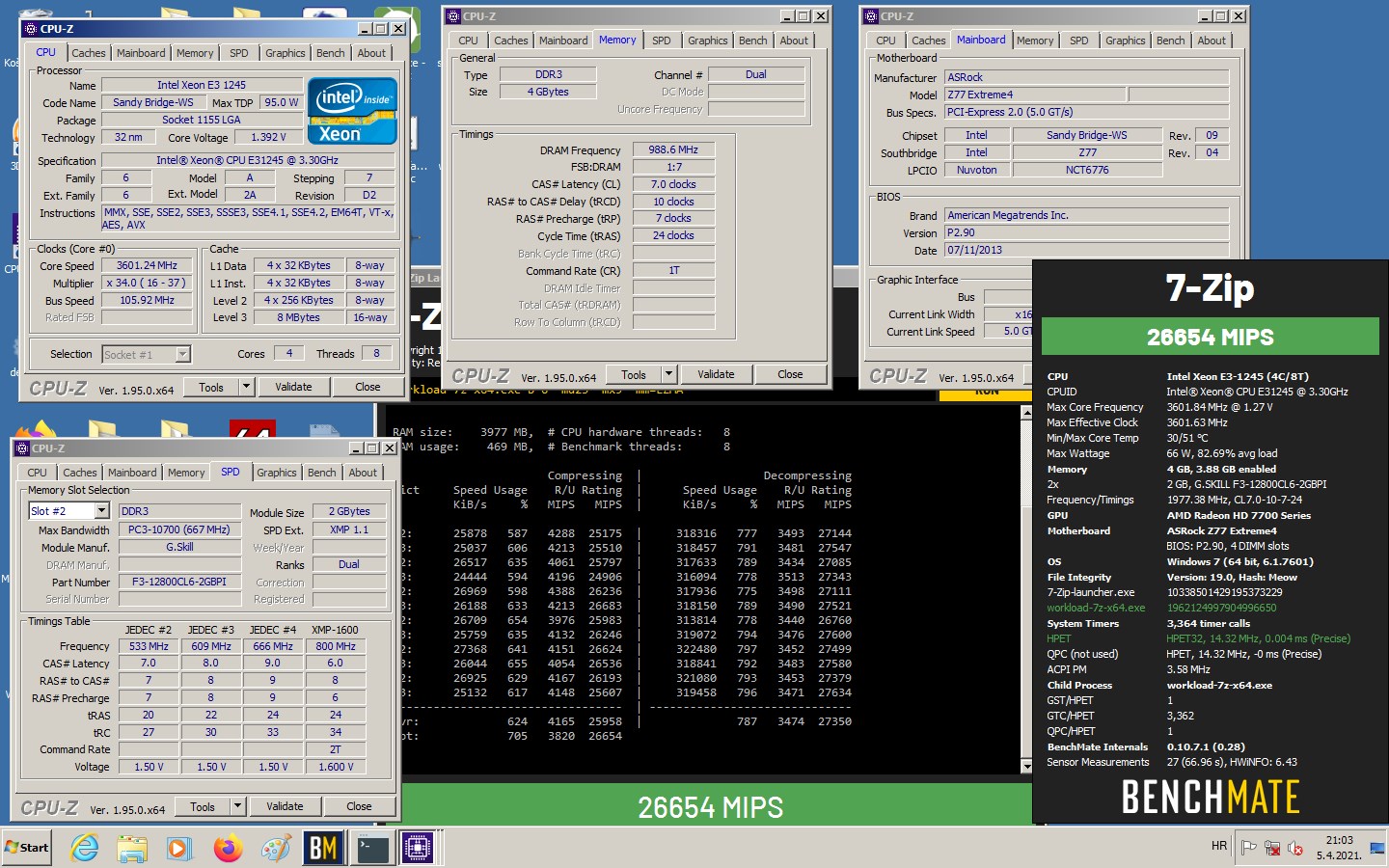Viewport: 1389px width, 868px height.
Task: Click the workload-7z-x64.exe file integrity entry
Action: tap(1096, 608)
